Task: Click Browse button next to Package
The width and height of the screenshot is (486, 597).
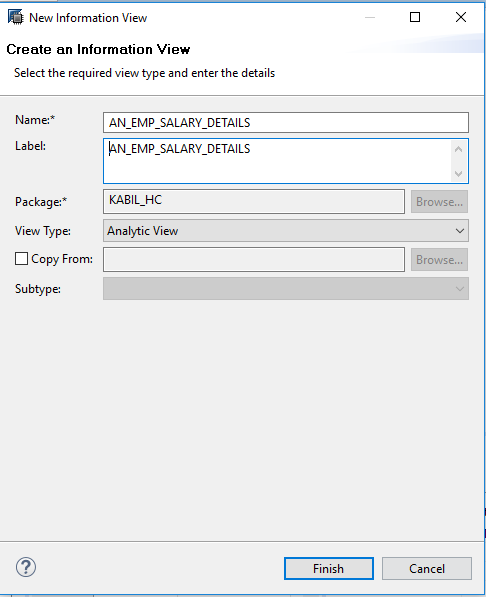Action: pos(439,202)
